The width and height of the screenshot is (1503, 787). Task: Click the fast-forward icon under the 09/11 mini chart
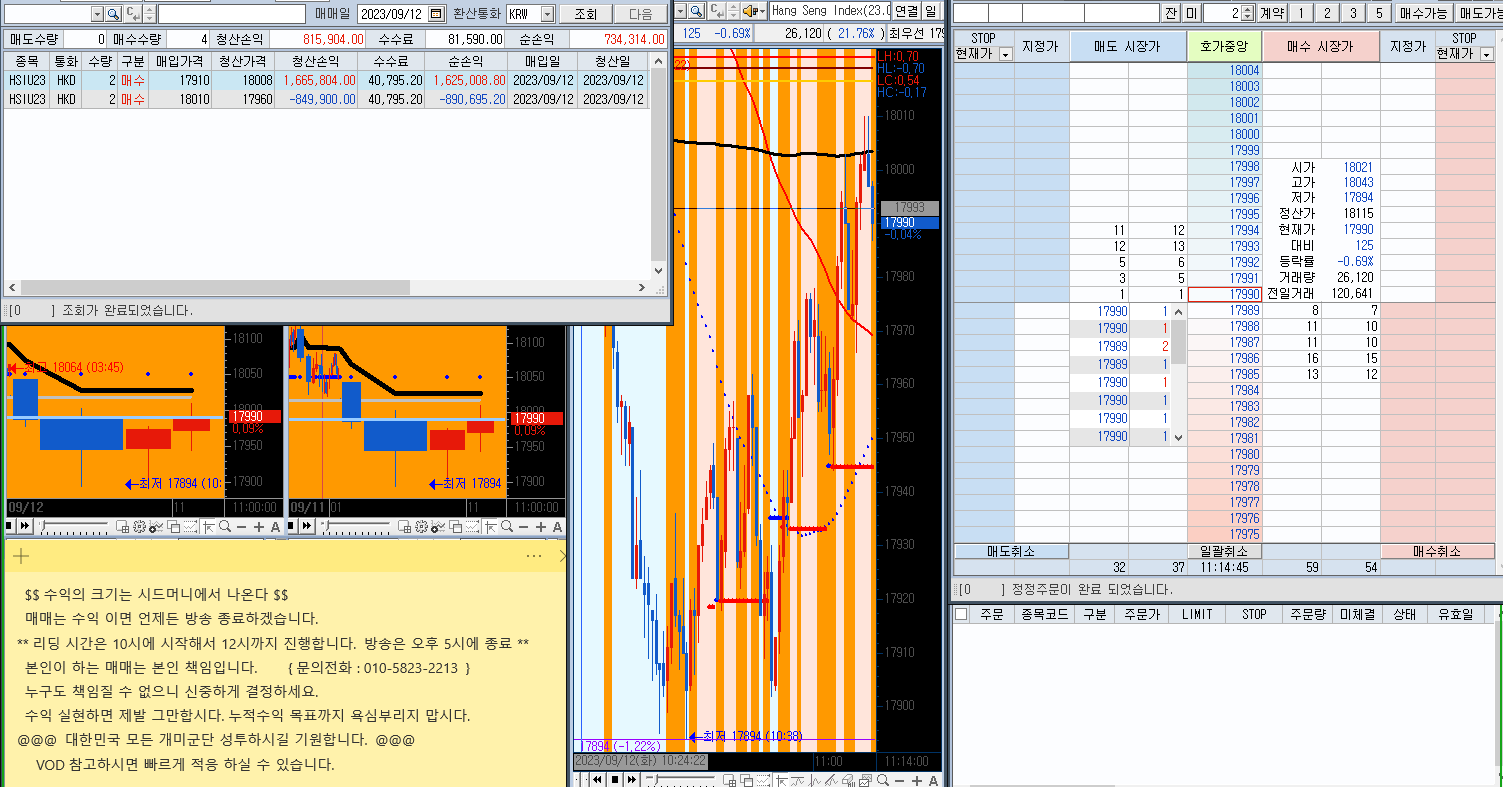306,527
